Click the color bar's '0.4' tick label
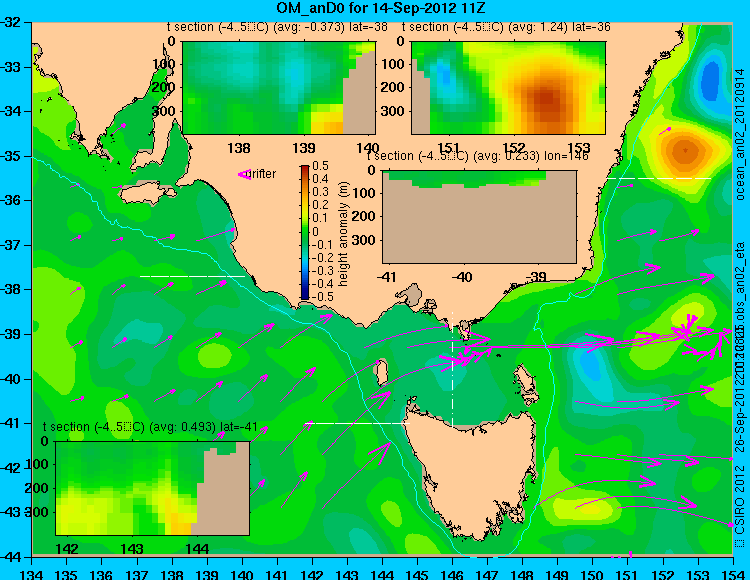The height and width of the screenshot is (580, 750). click(320, 179)
